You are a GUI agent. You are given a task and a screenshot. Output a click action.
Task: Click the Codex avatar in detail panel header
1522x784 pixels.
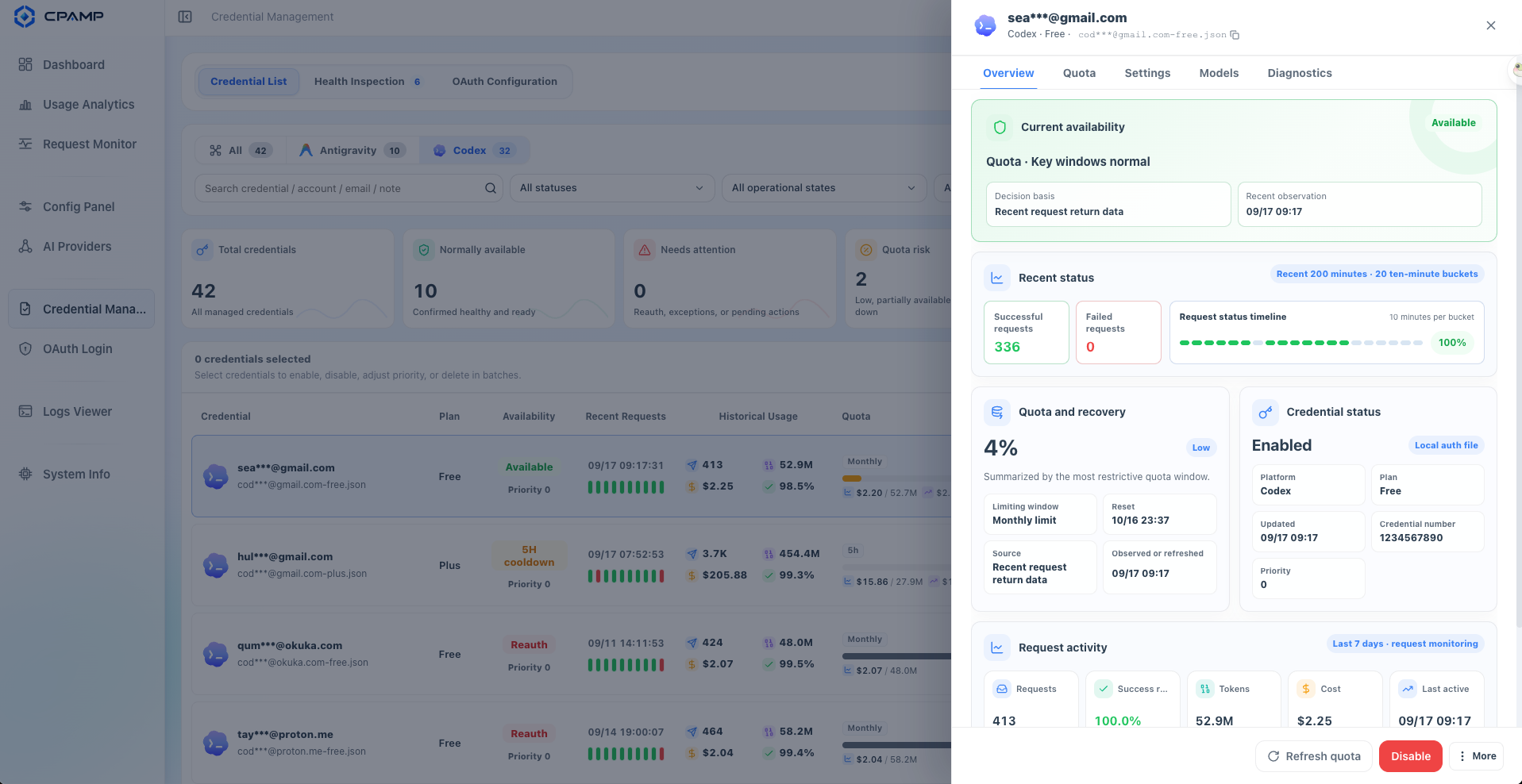pyautogui.click(x=985, y=26)
